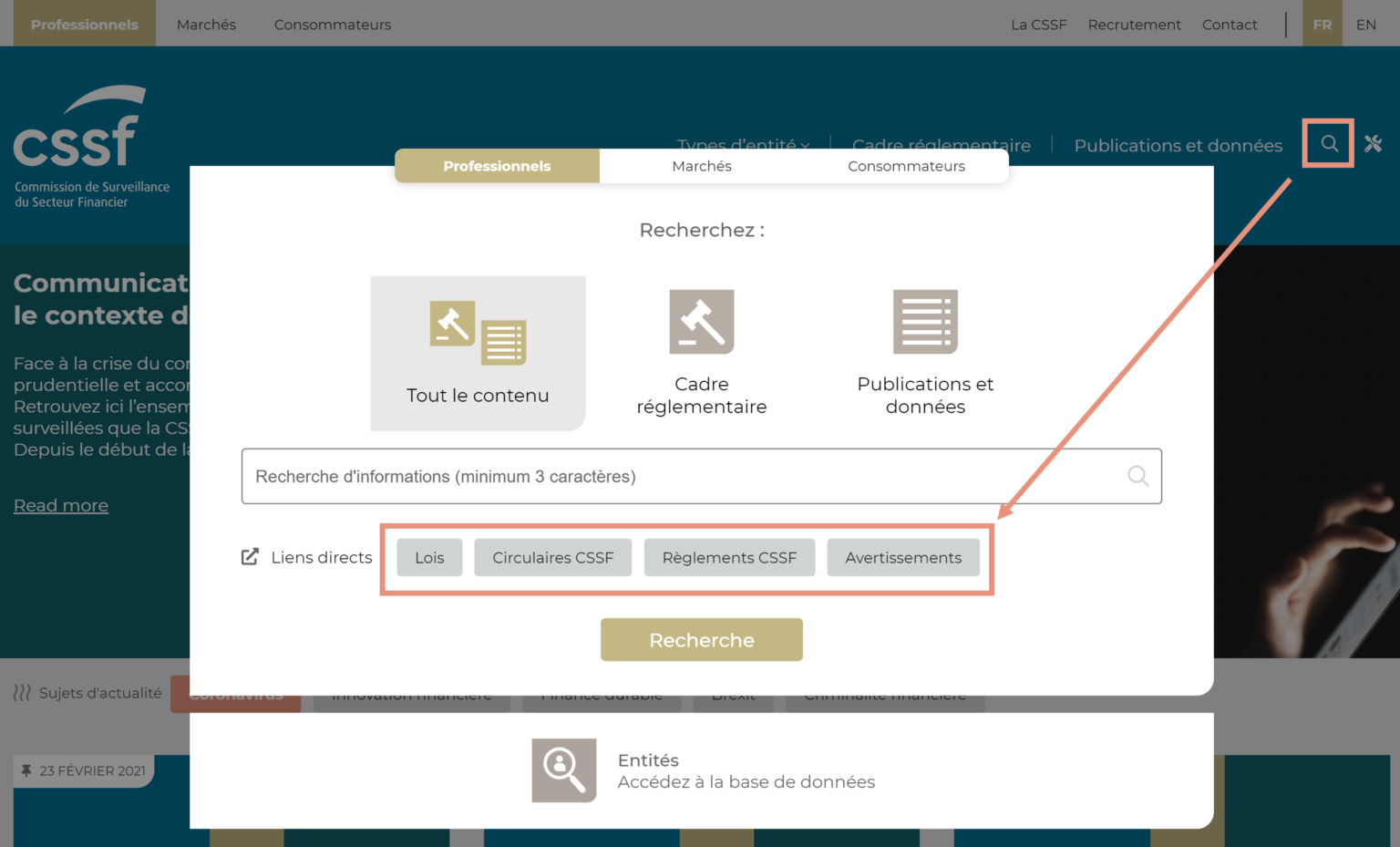
Task: Open the tools icon beside the search
Action: click(1373, 144)
